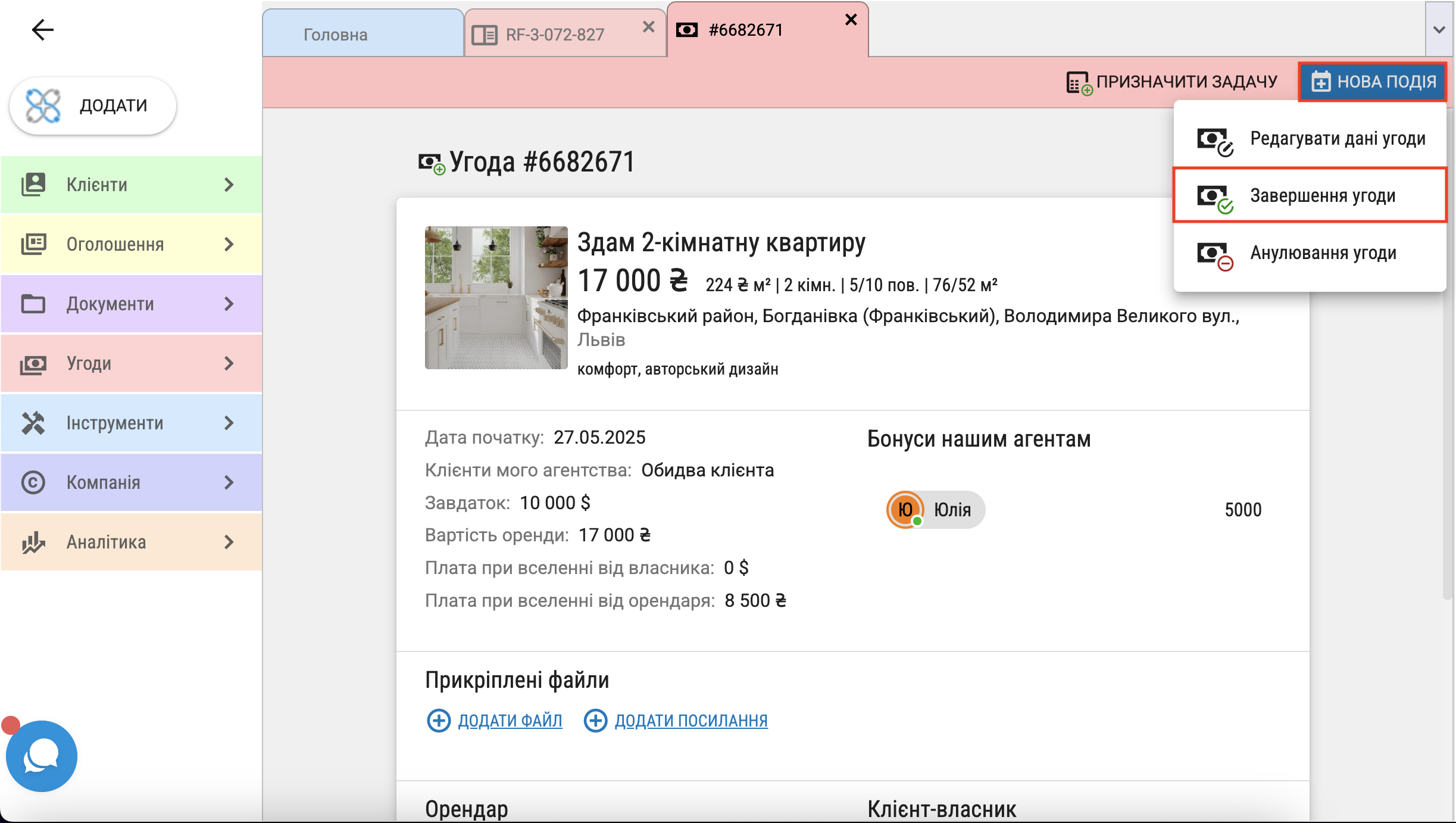The image size is (1456, 823).
Task: Expand the Клієнти menu chevron
Action: click(229, 185)
